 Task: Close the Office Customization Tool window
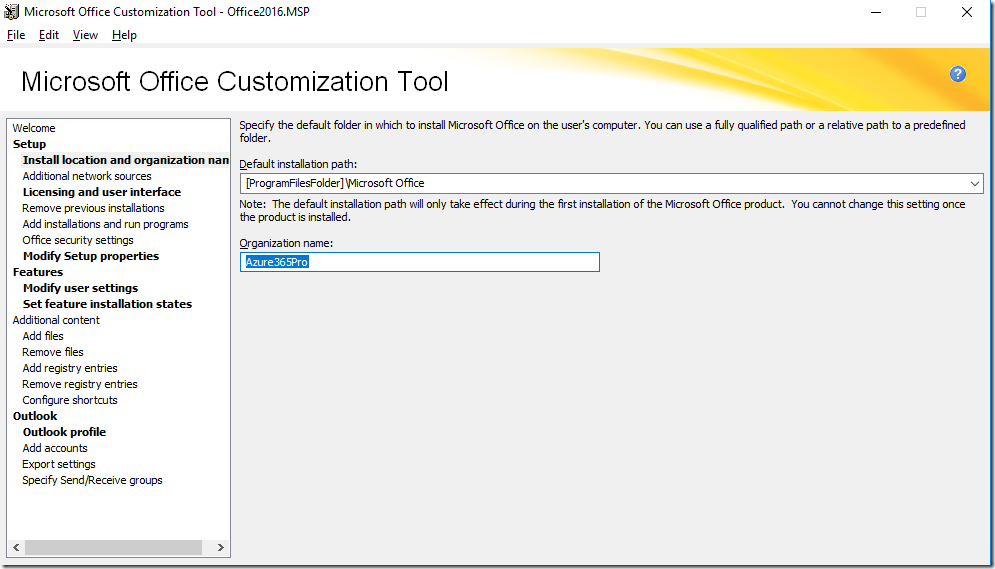[x=966, y=12]
